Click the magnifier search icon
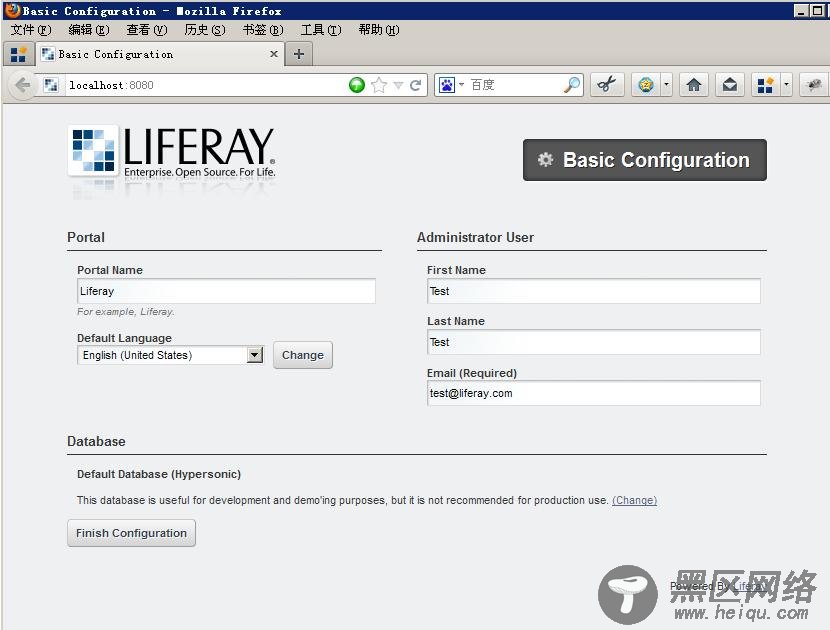This screenshot has height=630, width=830. [x=572, y=85]
